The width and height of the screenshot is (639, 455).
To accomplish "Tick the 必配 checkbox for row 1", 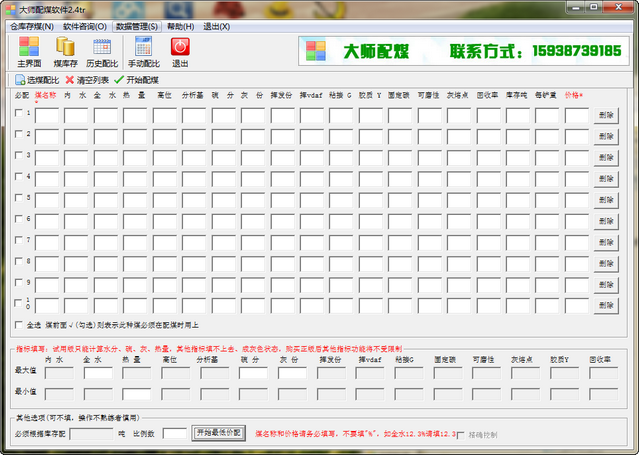I will (x=19, y=113).
